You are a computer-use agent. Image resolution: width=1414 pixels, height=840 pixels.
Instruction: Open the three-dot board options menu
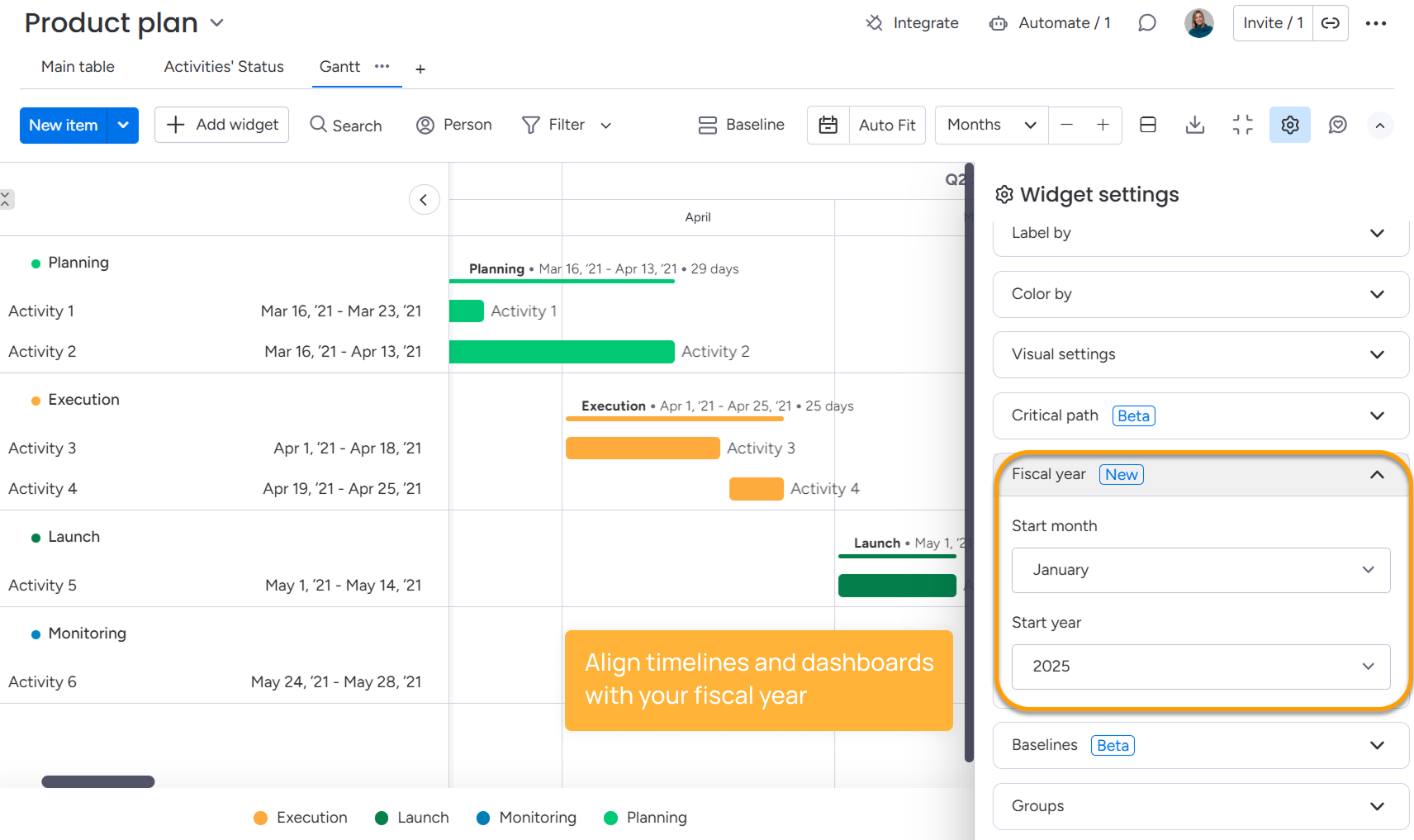point(1375,23)
